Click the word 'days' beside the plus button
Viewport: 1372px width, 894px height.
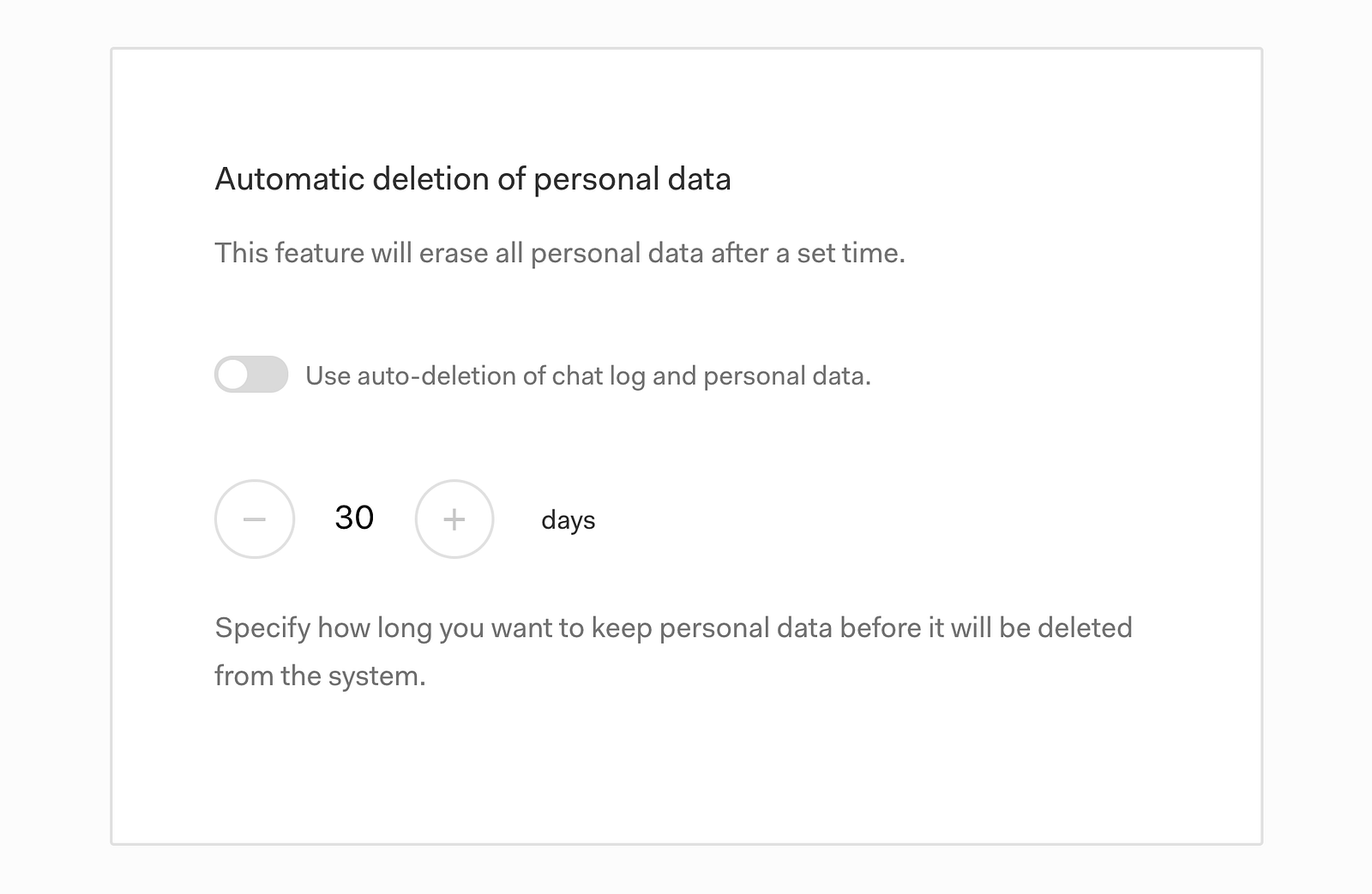point(568,519)
